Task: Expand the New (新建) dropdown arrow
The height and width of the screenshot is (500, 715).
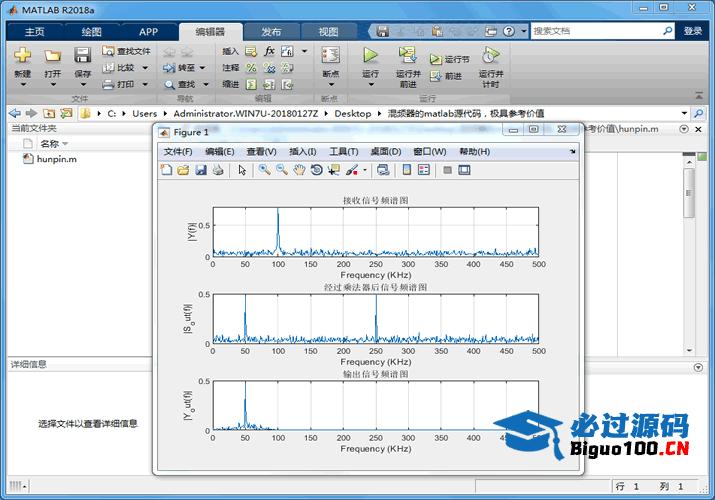Action: [x=22, y=85]
